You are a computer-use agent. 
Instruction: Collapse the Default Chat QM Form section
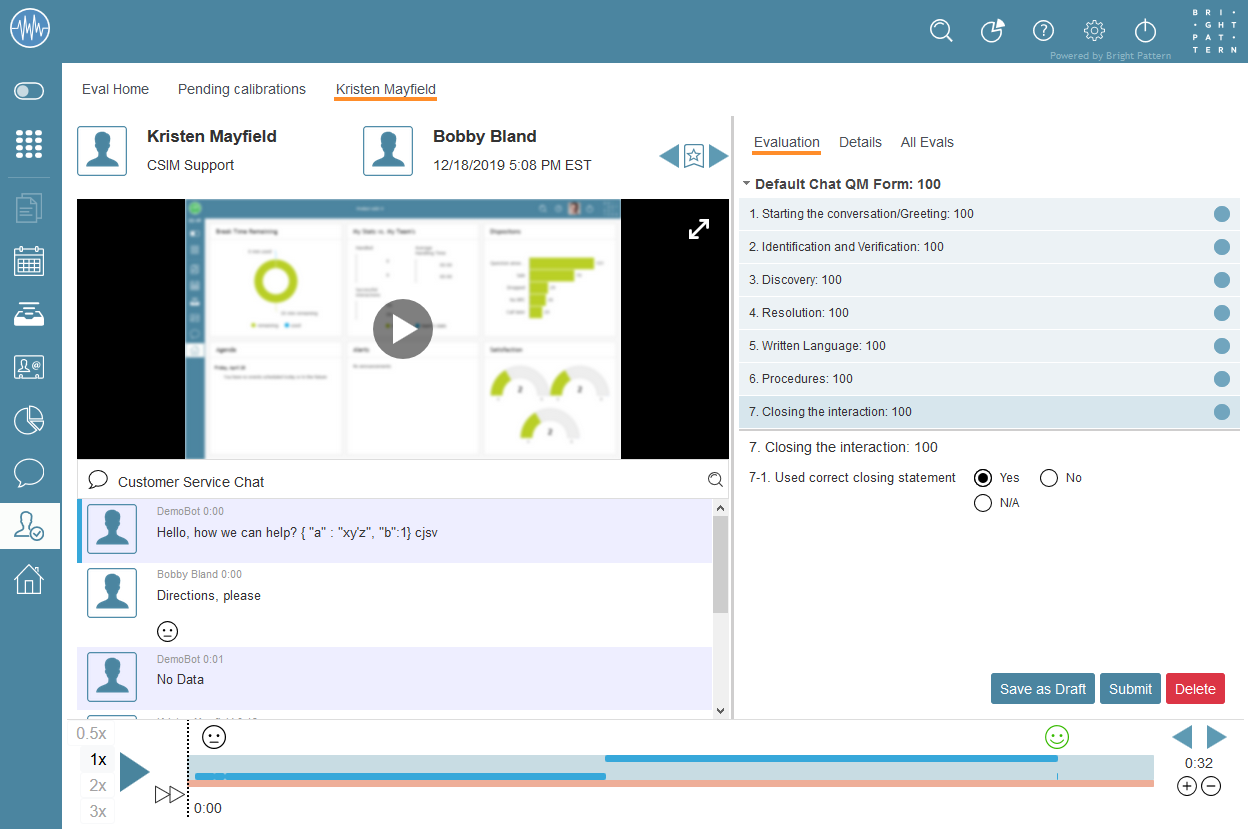[747, 184]
